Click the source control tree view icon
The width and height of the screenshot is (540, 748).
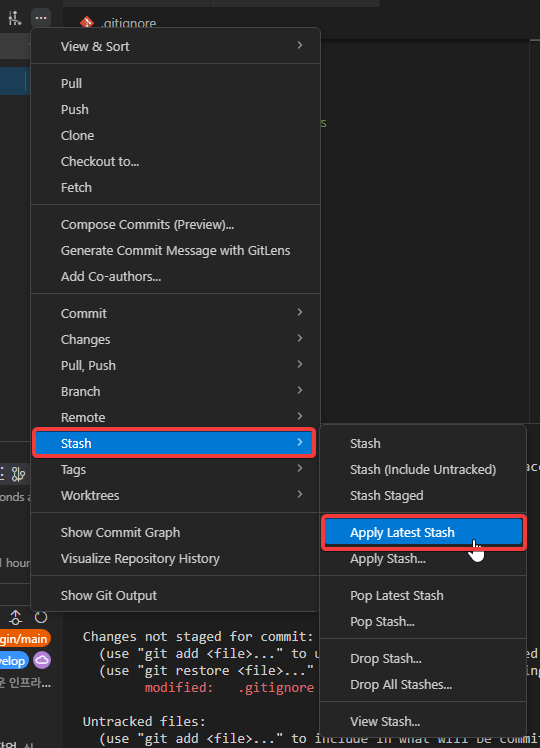click(15, 18)
